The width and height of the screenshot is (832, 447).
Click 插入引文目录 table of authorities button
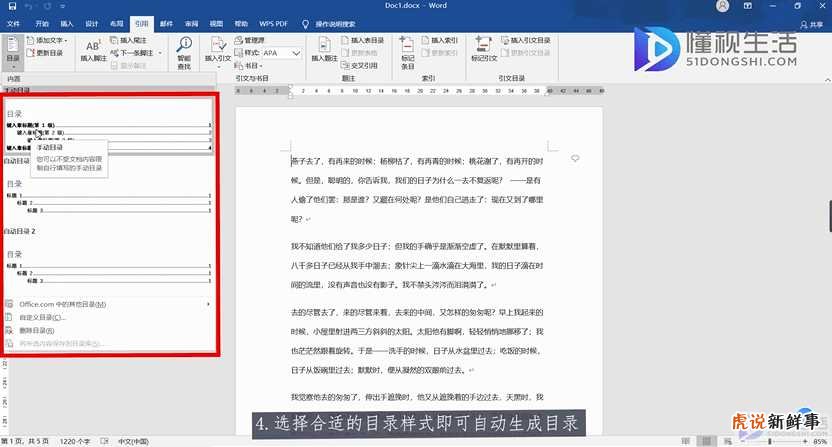(x=526, y=40)
